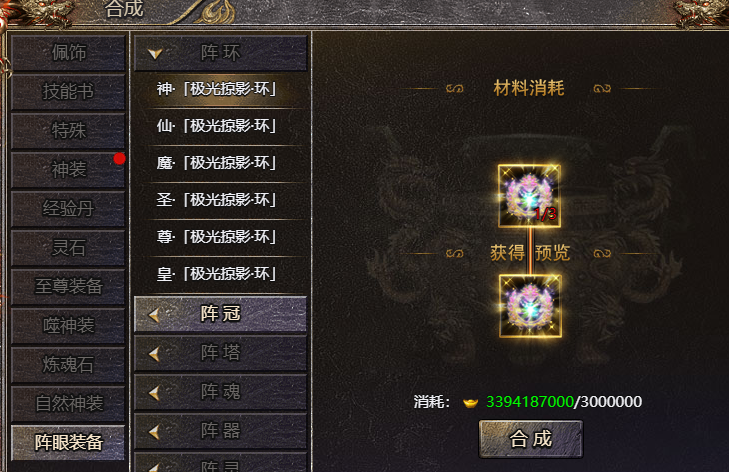
Task: Expand the 阵器 category arrow
Action: 154,432
